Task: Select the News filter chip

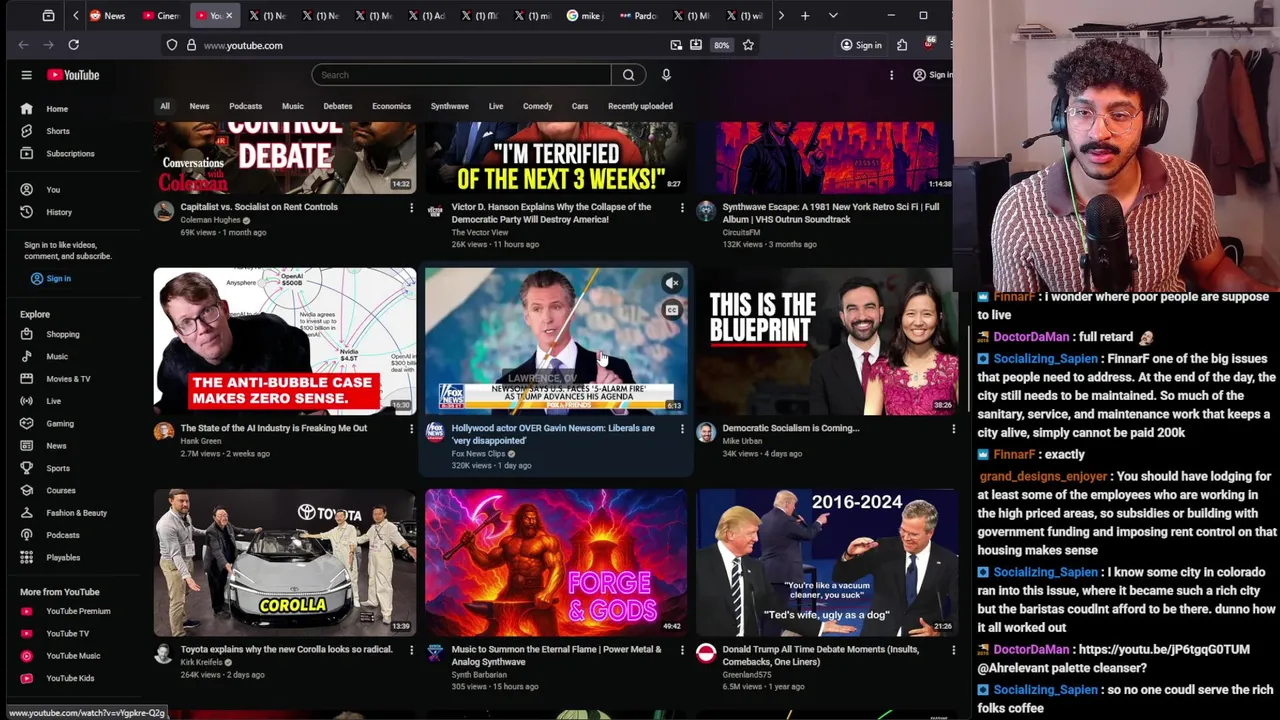Action: pyautogui.click(x=200, y=106)
